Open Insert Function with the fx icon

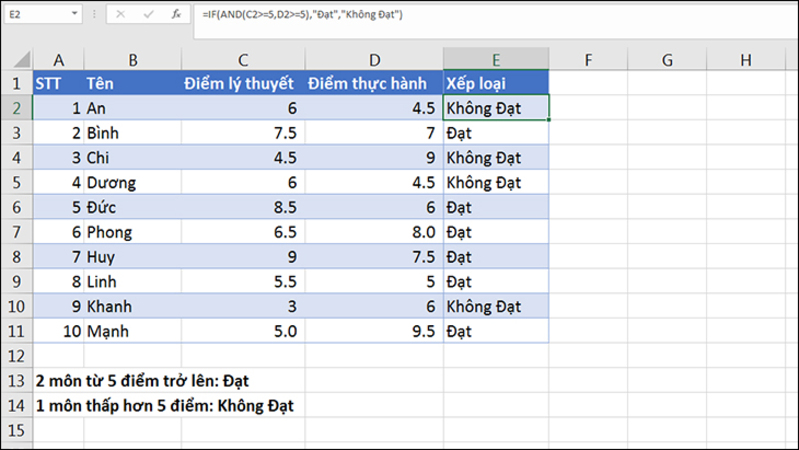176,14
